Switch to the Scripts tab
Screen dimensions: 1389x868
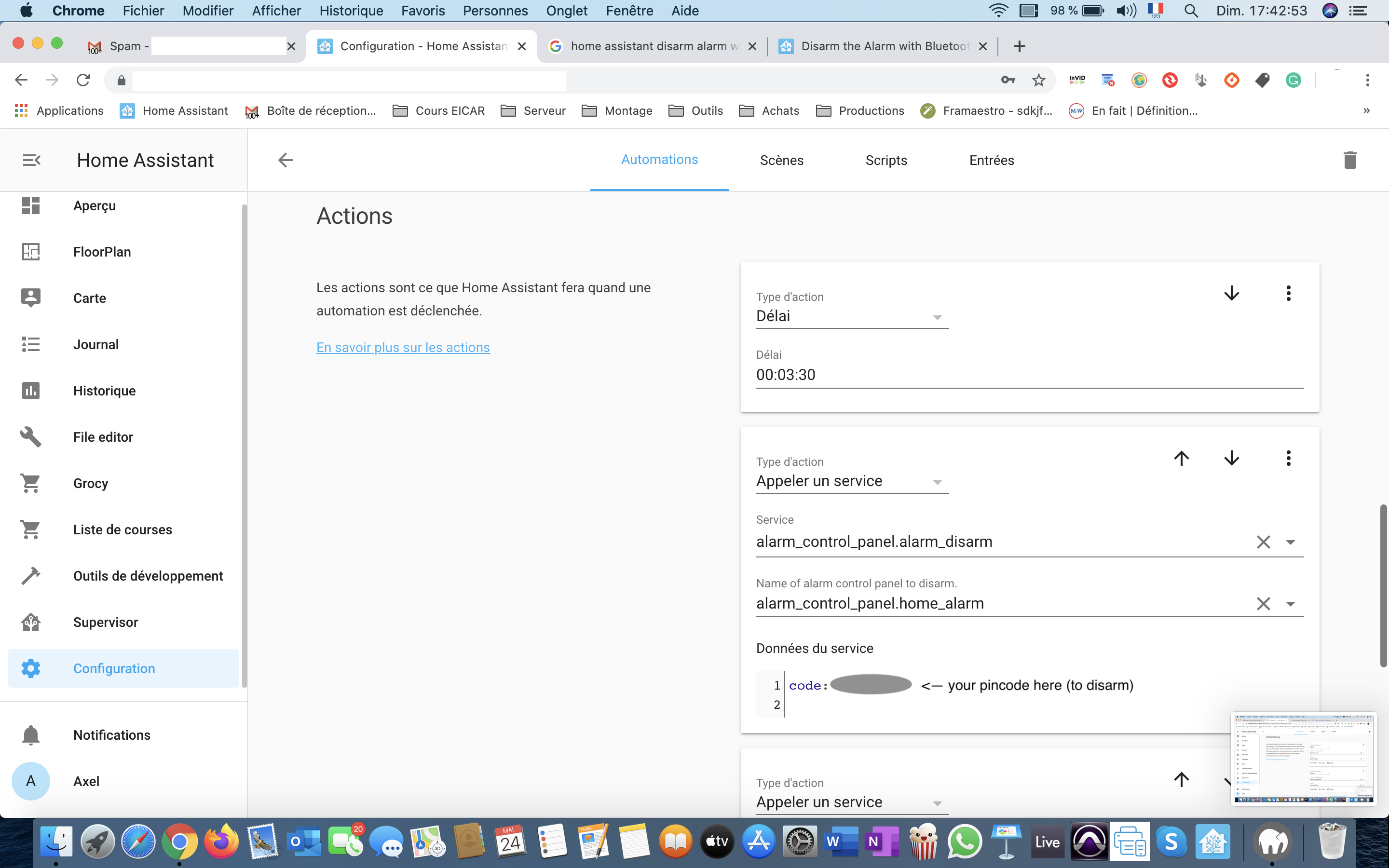tap(885, 160)
